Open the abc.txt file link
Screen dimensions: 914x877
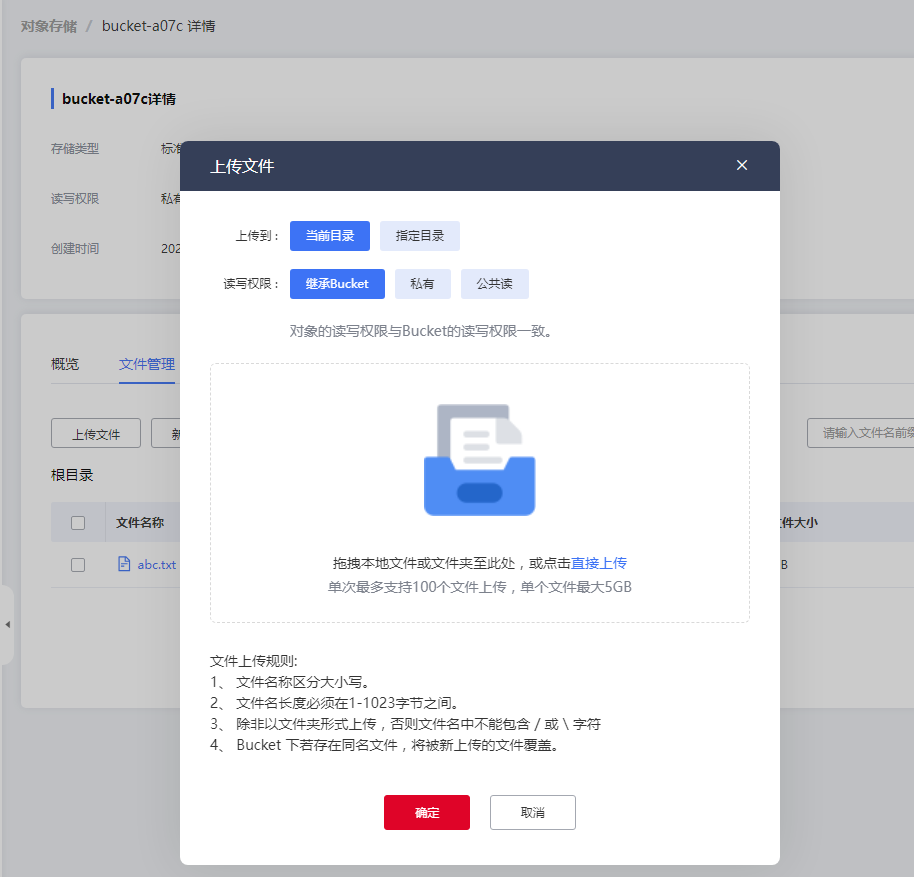156,565
